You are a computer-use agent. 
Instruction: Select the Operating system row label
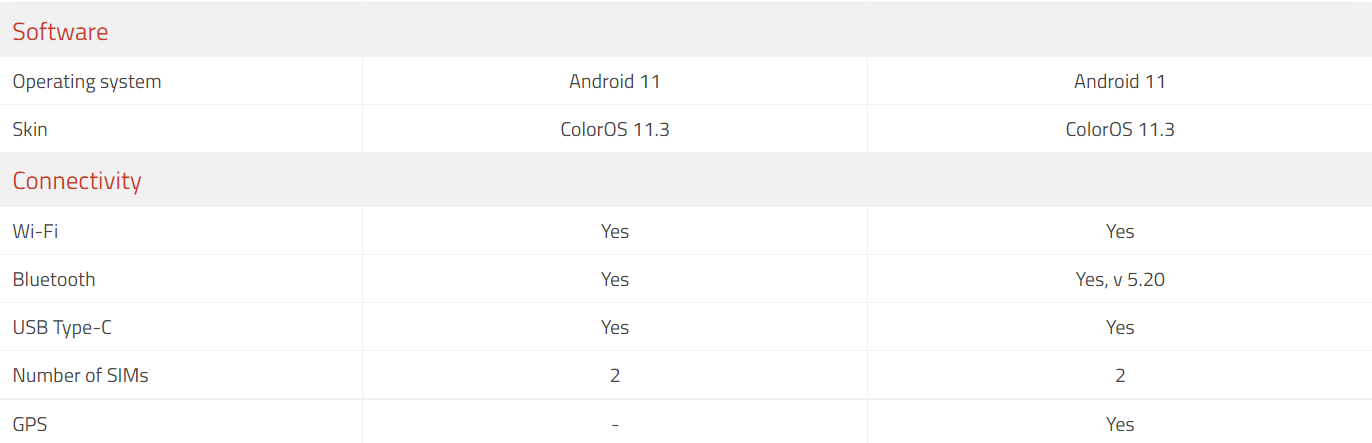[87, 82]
